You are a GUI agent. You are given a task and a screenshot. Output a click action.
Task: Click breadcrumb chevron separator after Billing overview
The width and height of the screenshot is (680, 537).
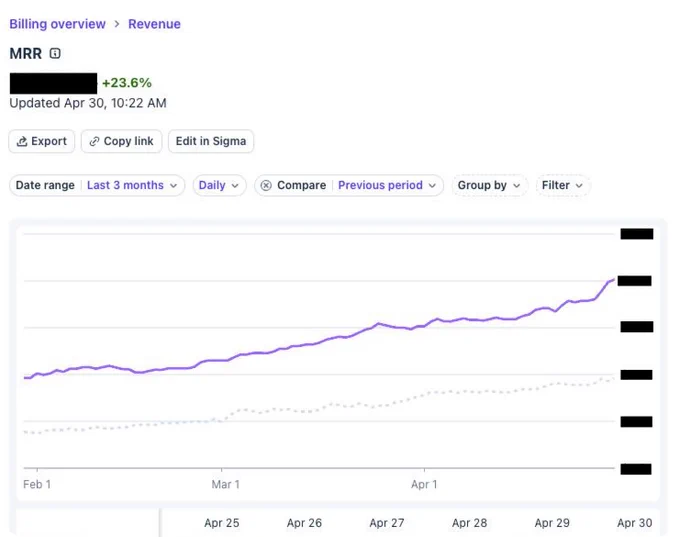tap(117, 24)
